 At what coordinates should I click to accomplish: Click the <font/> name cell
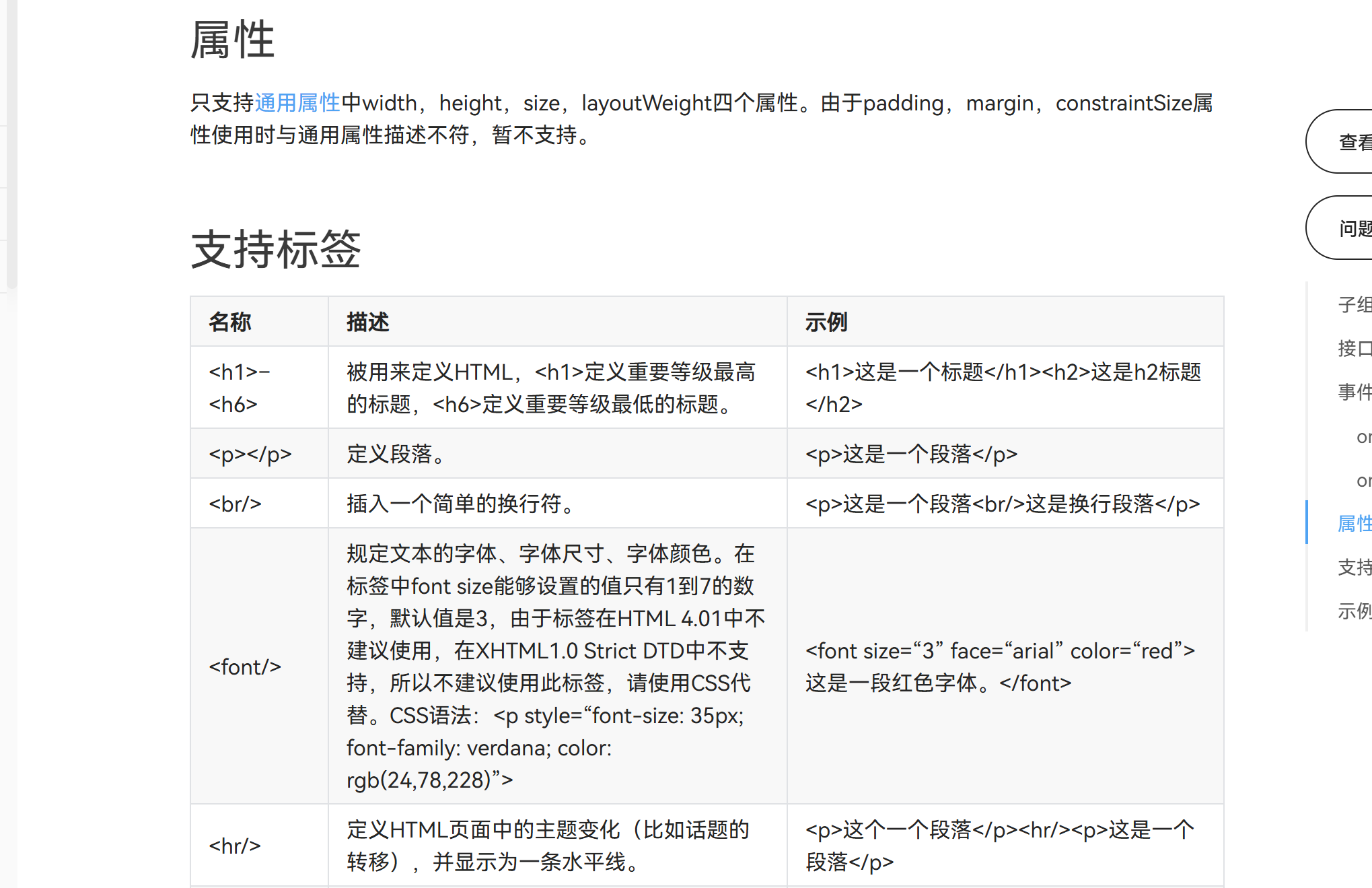pos(259,667)
